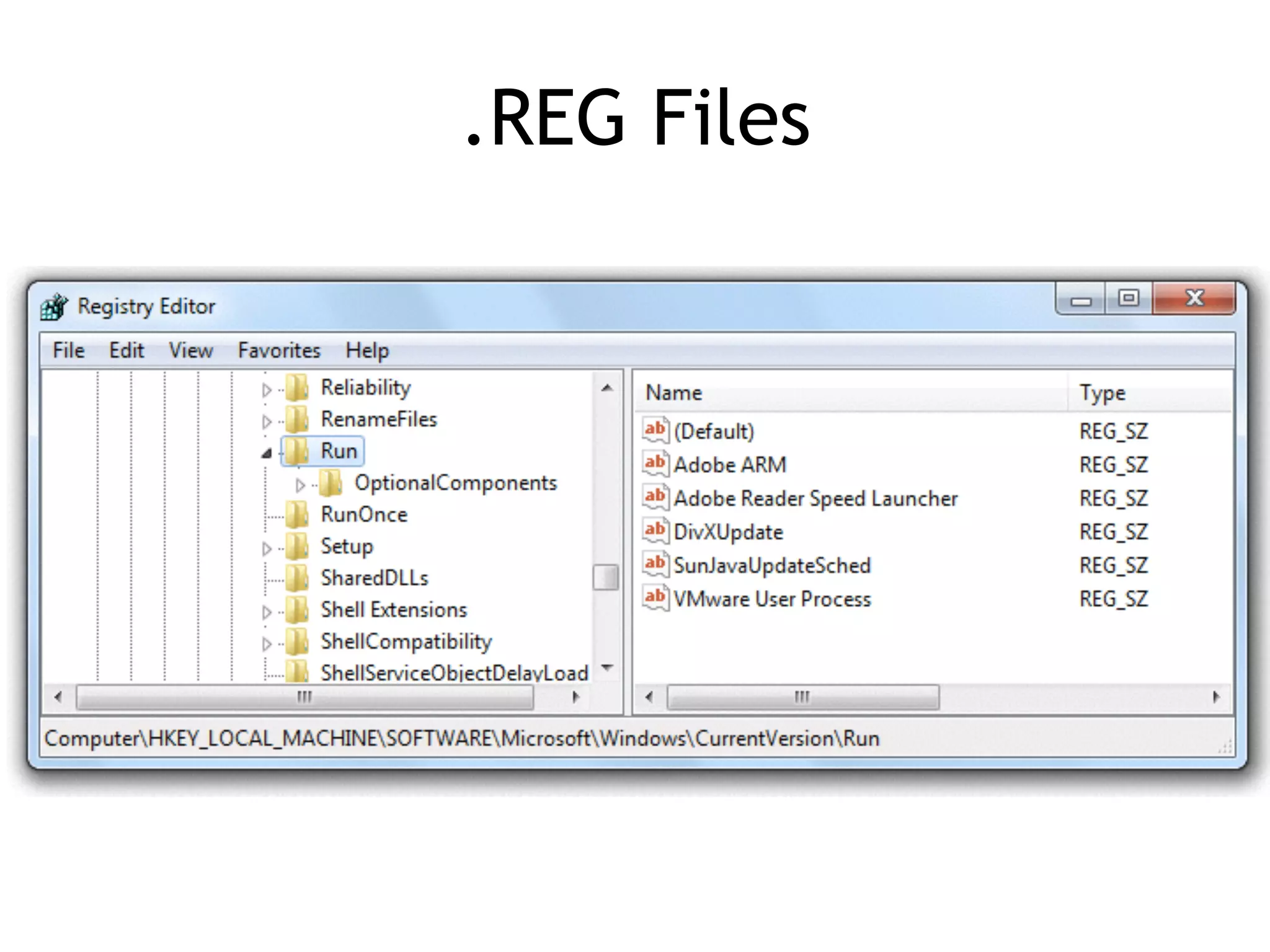Click the Setup folder icon

pyautogui.click(x=298, y=547)
